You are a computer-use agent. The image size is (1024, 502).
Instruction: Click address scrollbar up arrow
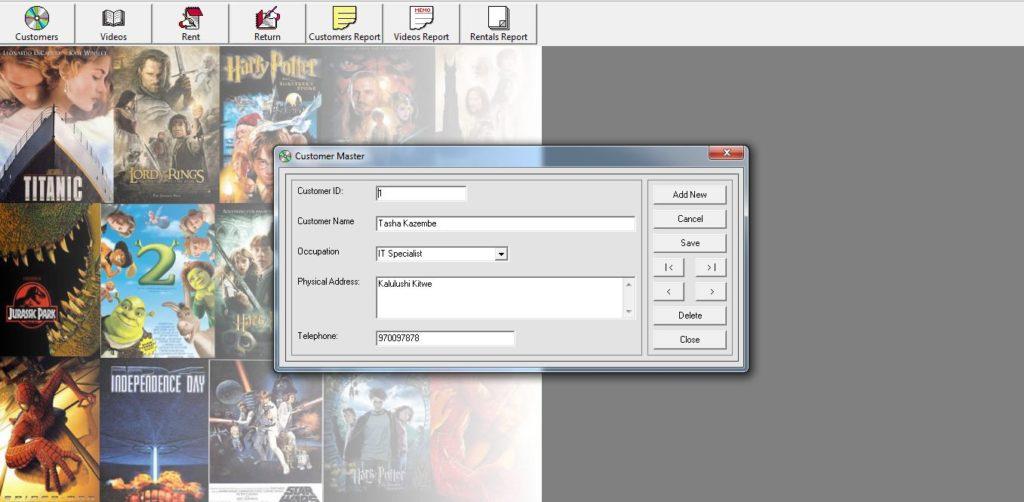tap(629, 284)
